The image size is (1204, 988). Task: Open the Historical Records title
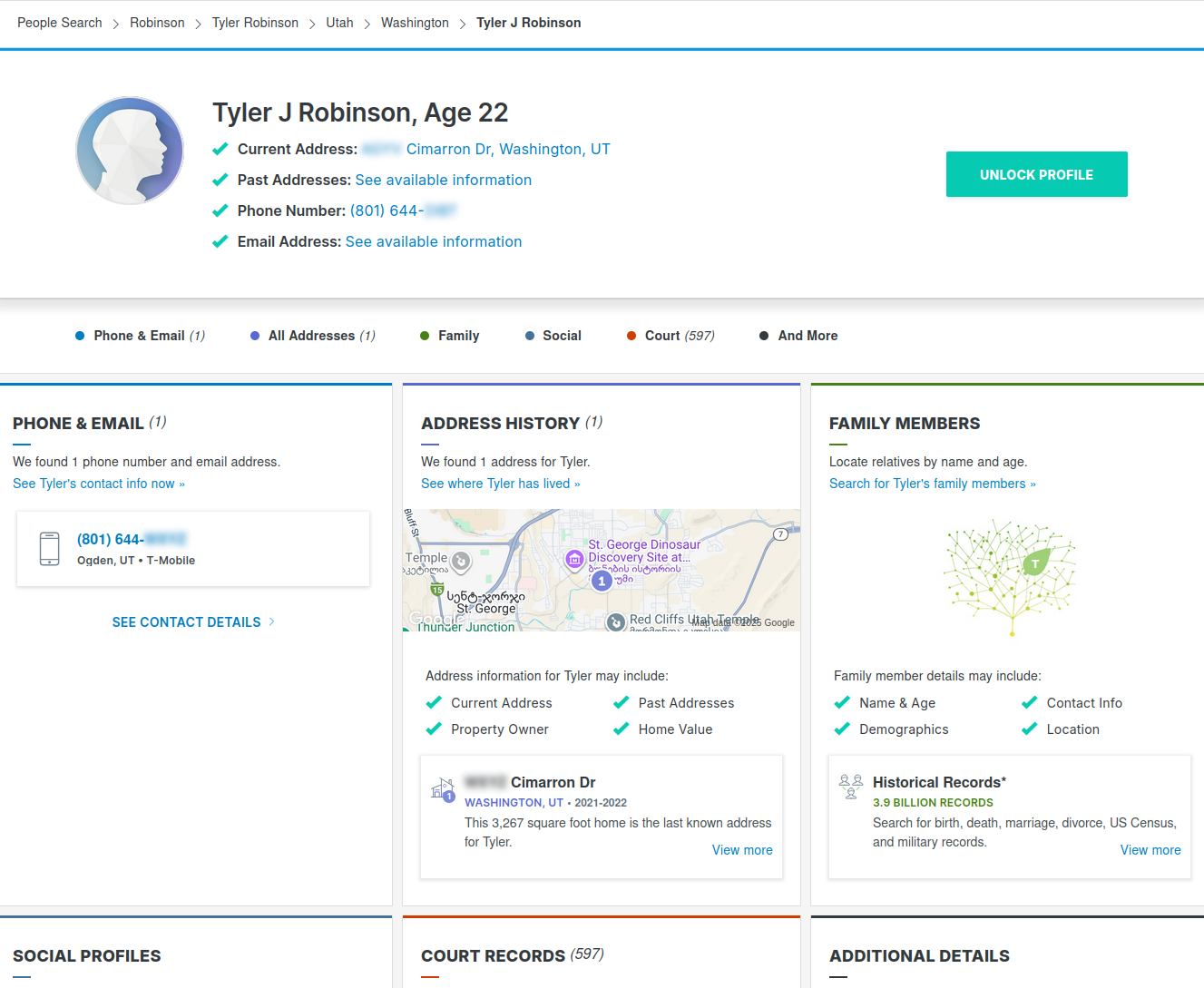click(x=940, y=782)
